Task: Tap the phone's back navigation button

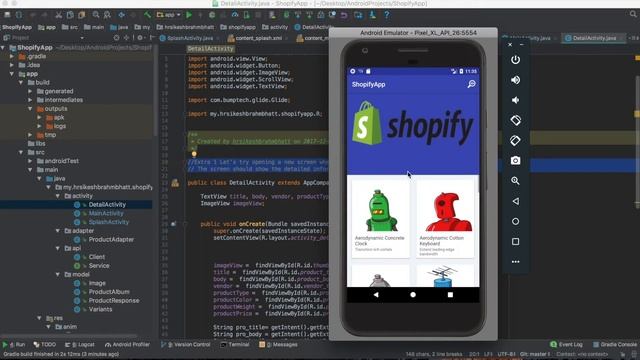Action: pos(376,295)
